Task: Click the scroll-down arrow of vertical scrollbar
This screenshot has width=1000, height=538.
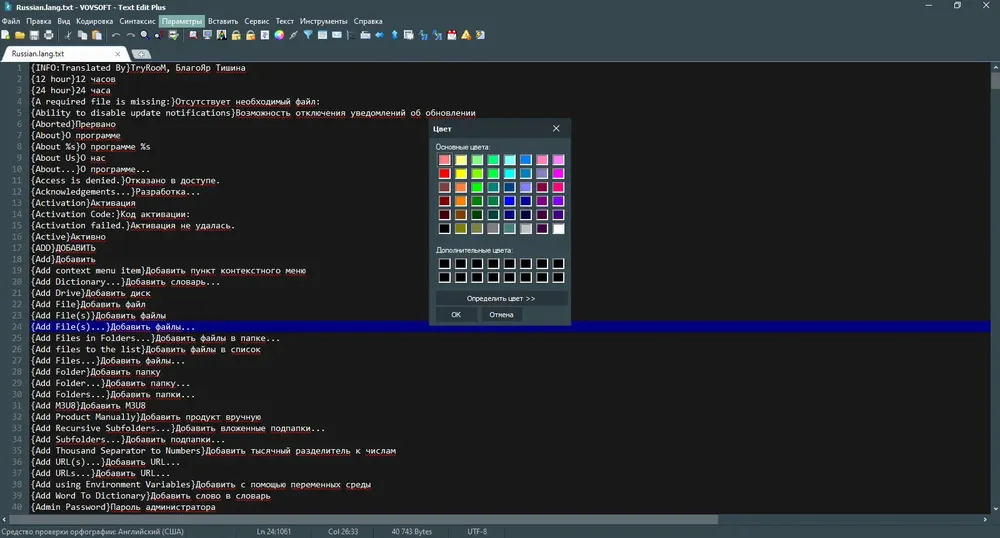Action: (995, 509)
